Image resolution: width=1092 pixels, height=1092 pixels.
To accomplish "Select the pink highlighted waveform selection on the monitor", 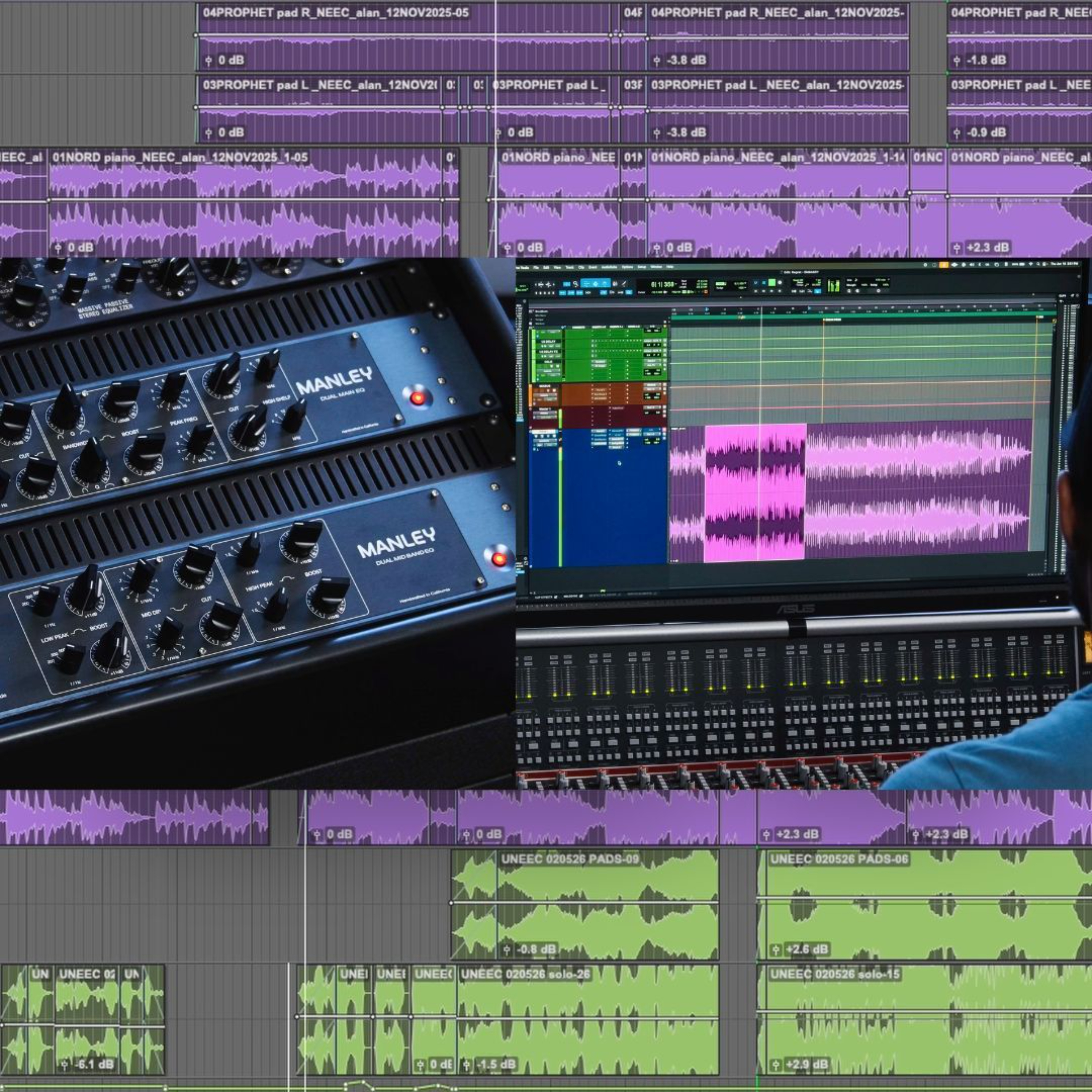I will [755, 493].
